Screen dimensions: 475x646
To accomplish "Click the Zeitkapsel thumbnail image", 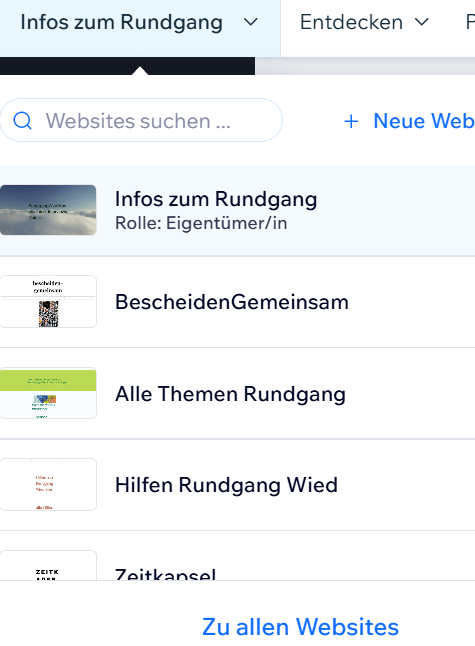I will coord(48,565).
